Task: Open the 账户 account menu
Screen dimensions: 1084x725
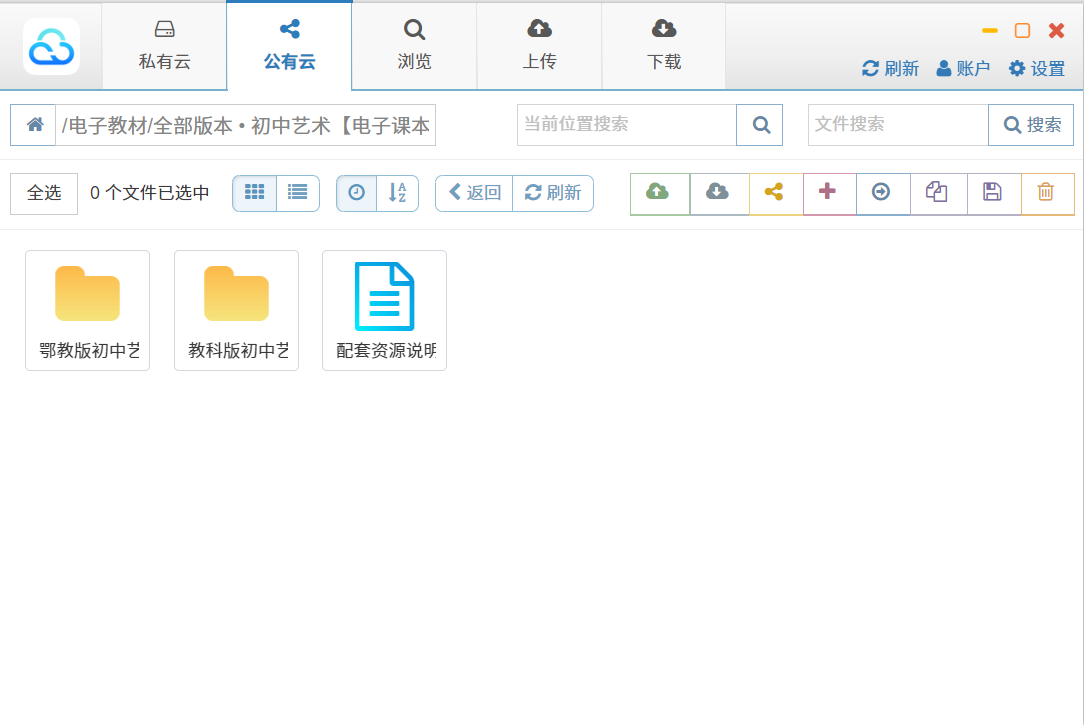Action: click(x=963, y=68)
